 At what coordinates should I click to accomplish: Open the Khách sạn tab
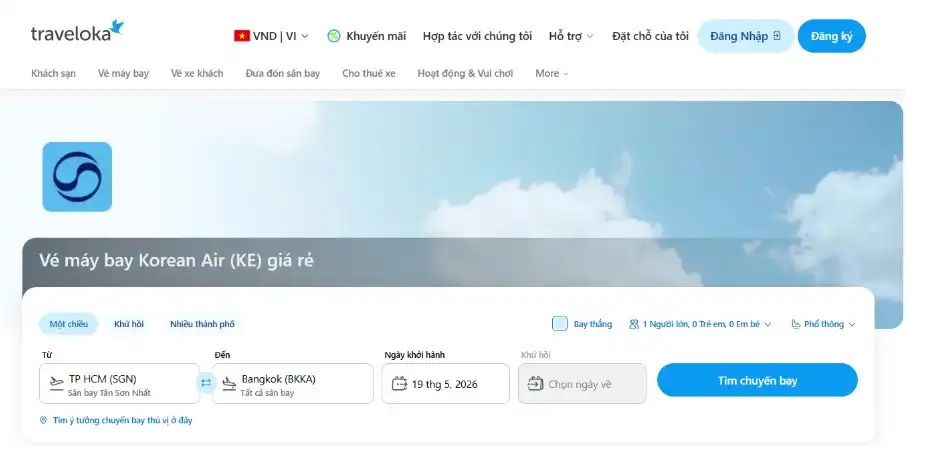point(53,73)
